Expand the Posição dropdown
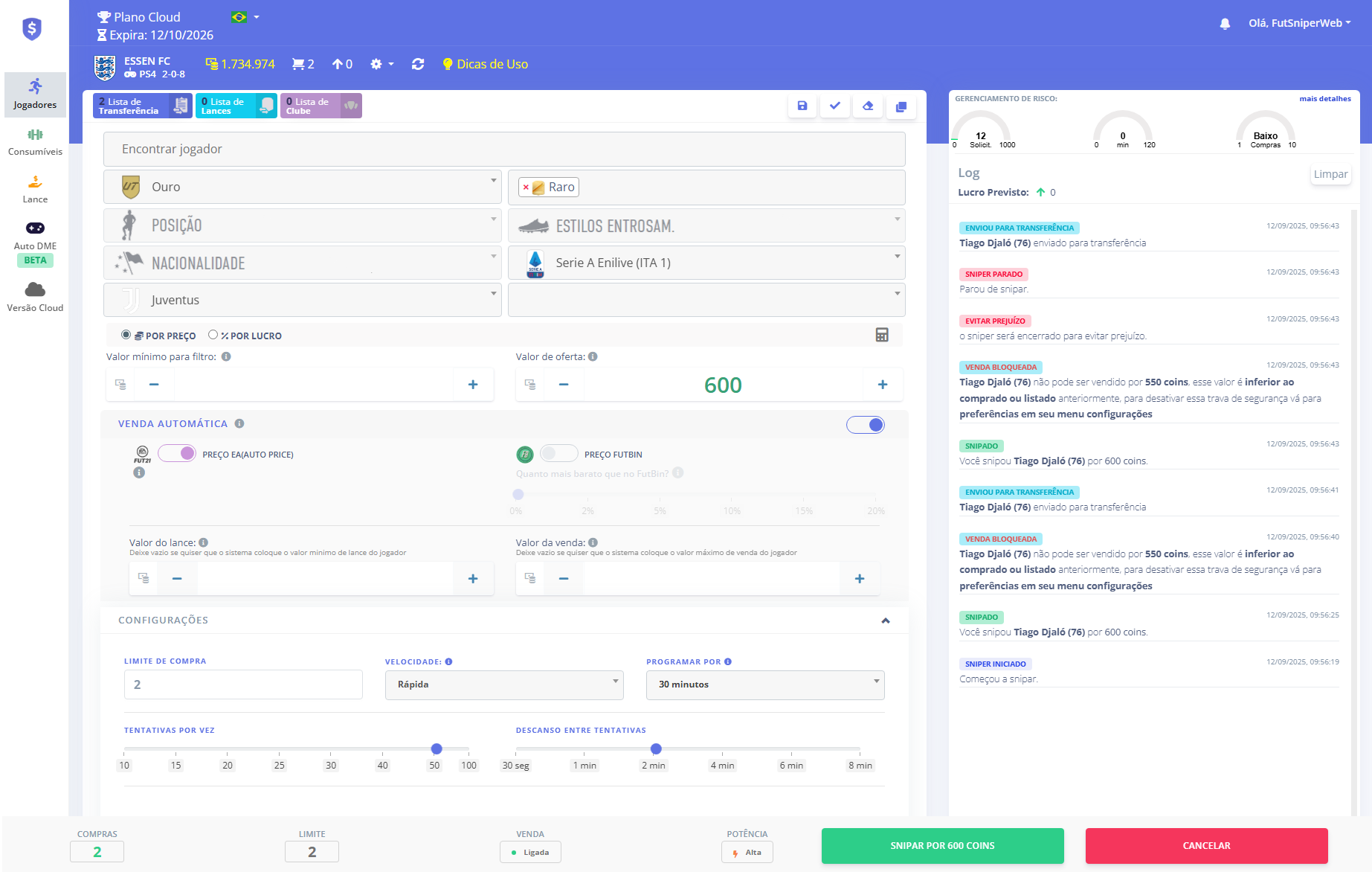Viewport: 1372px width, 872px height. (302, 225)
